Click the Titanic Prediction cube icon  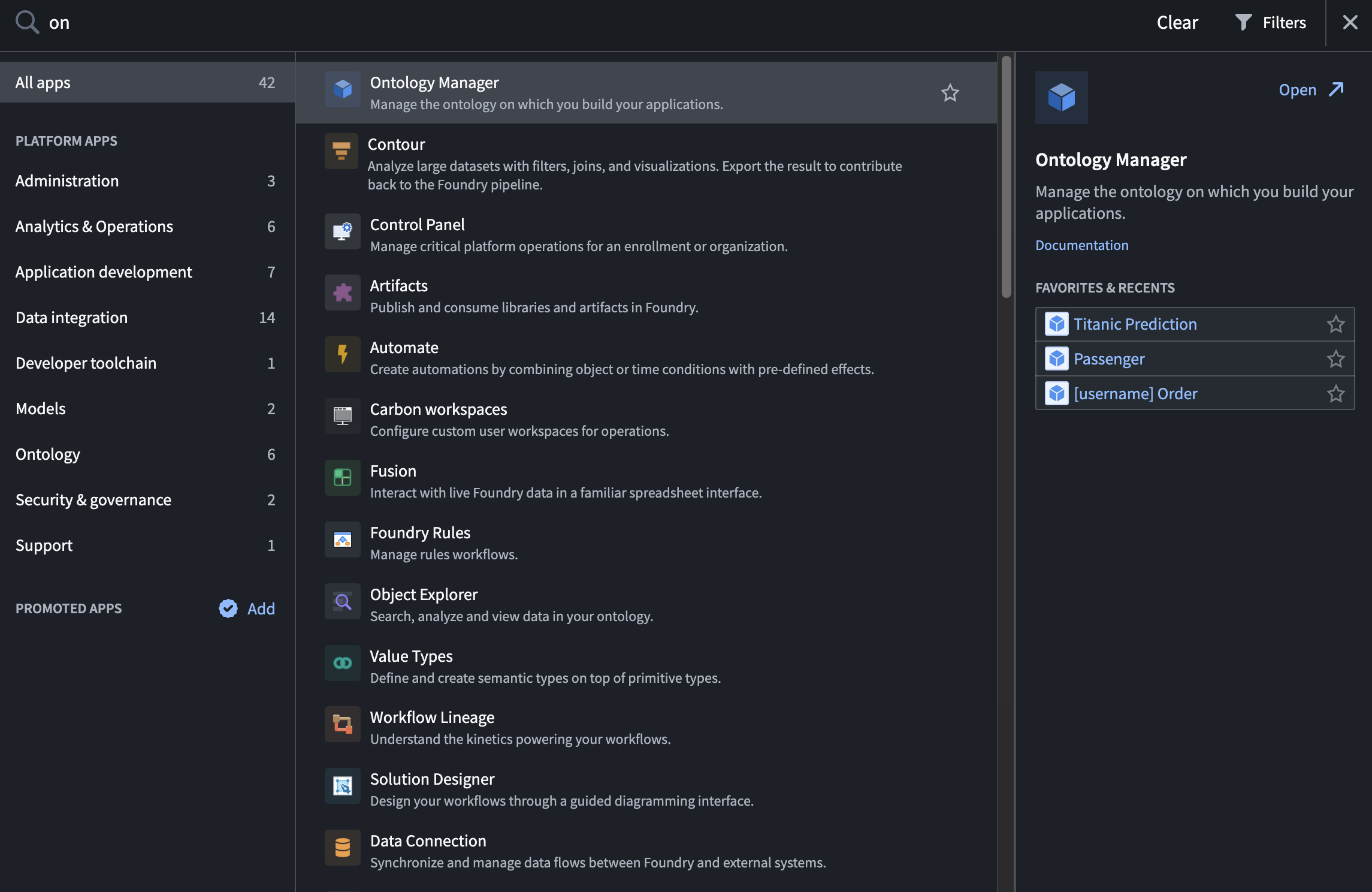pos(1057,324)
